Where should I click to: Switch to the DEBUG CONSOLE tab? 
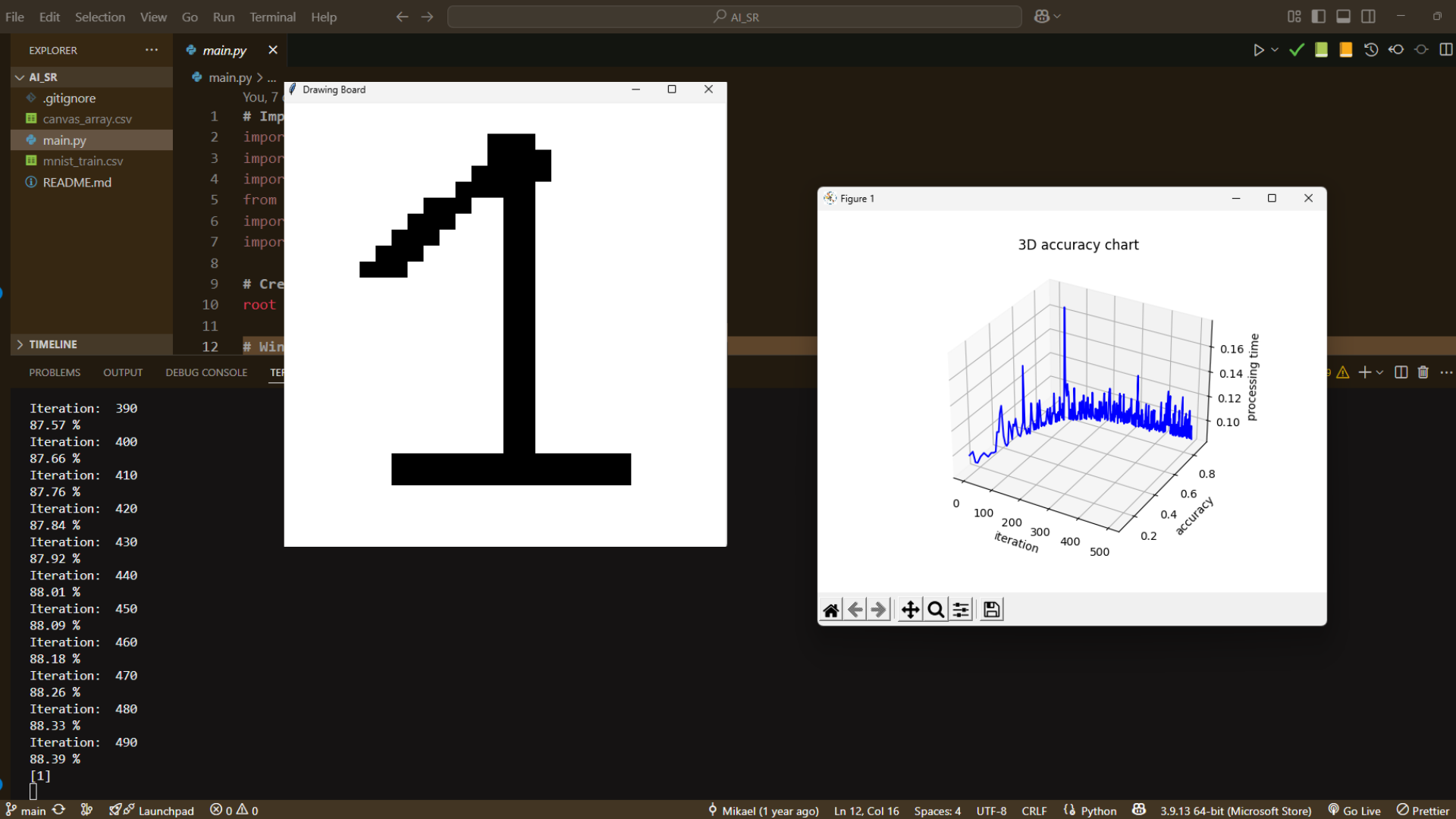[206, 372]
